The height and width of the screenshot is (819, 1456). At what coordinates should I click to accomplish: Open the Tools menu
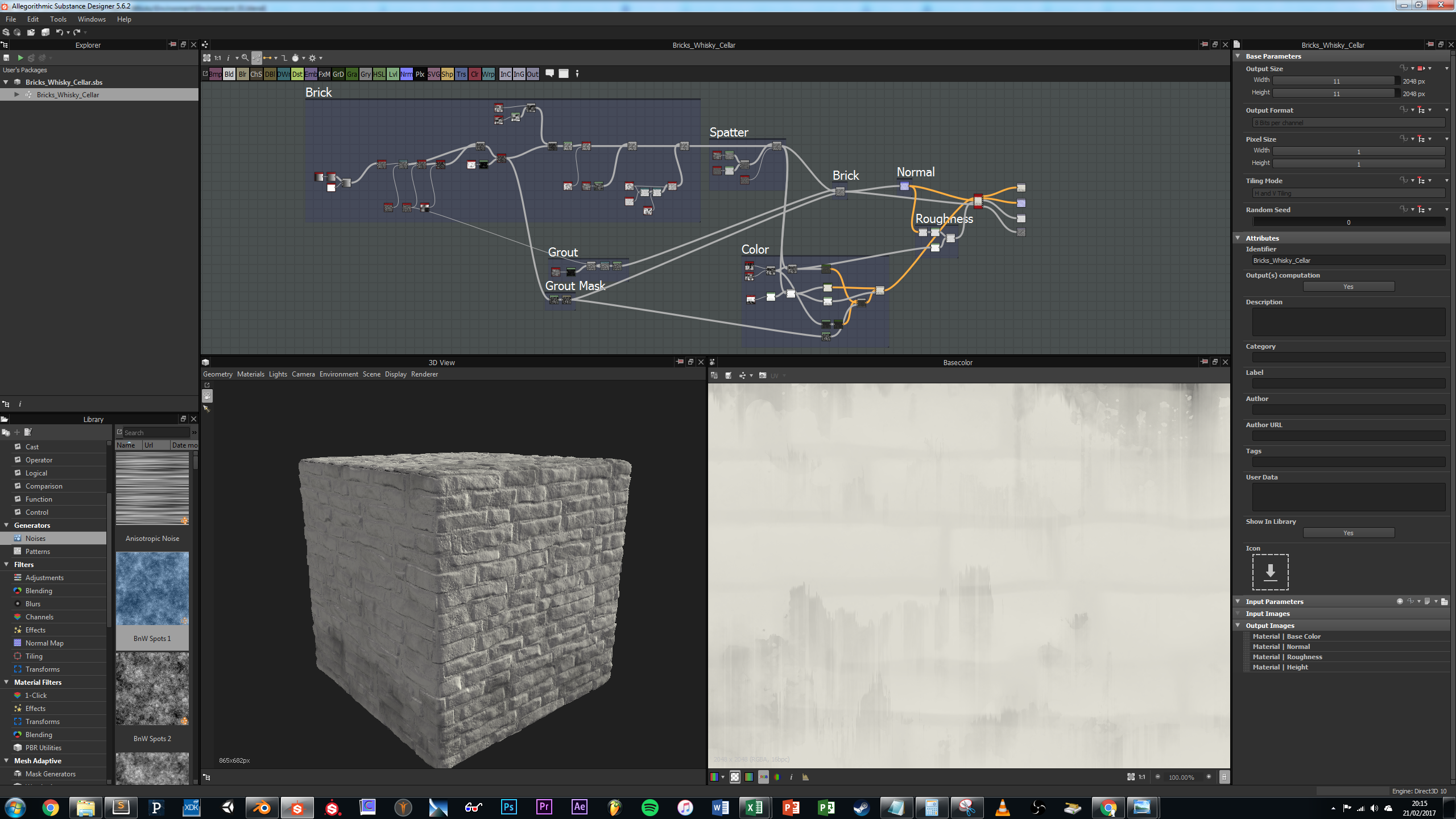tap(58, 19)
